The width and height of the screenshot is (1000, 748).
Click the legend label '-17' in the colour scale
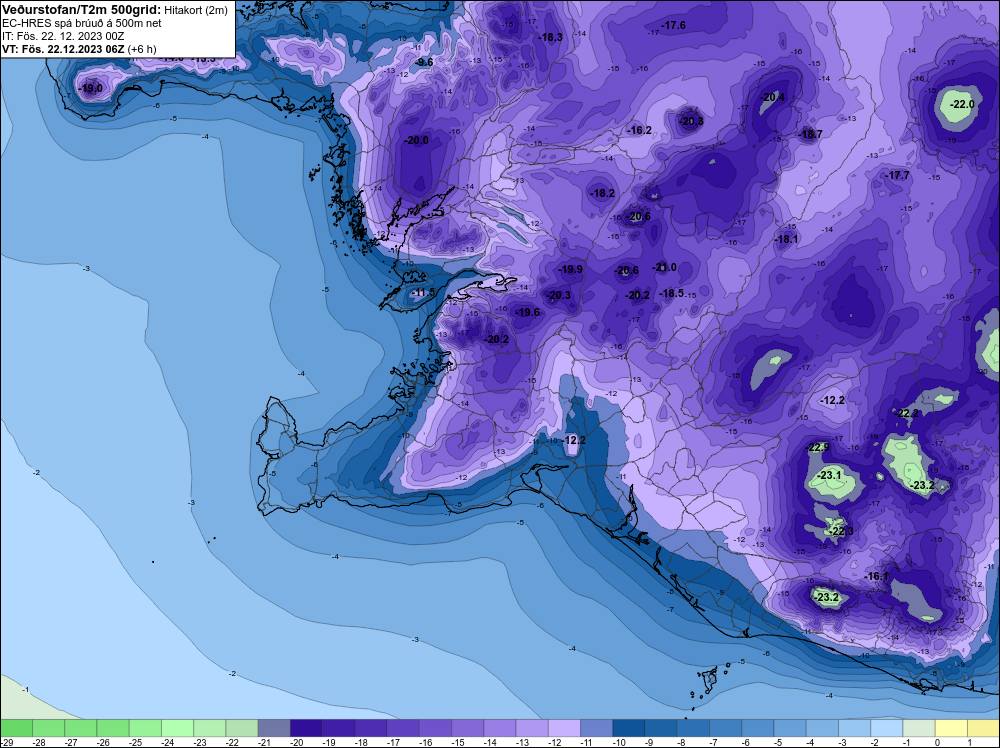[x=394, y=742]
